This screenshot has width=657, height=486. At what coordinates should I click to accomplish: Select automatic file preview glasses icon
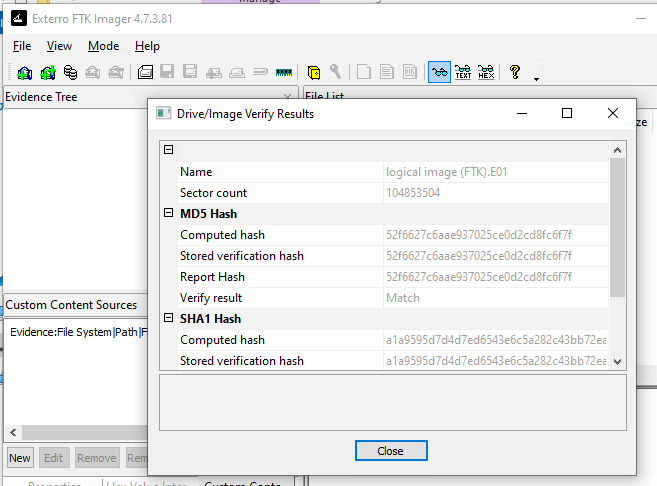[x=439, y=72]
